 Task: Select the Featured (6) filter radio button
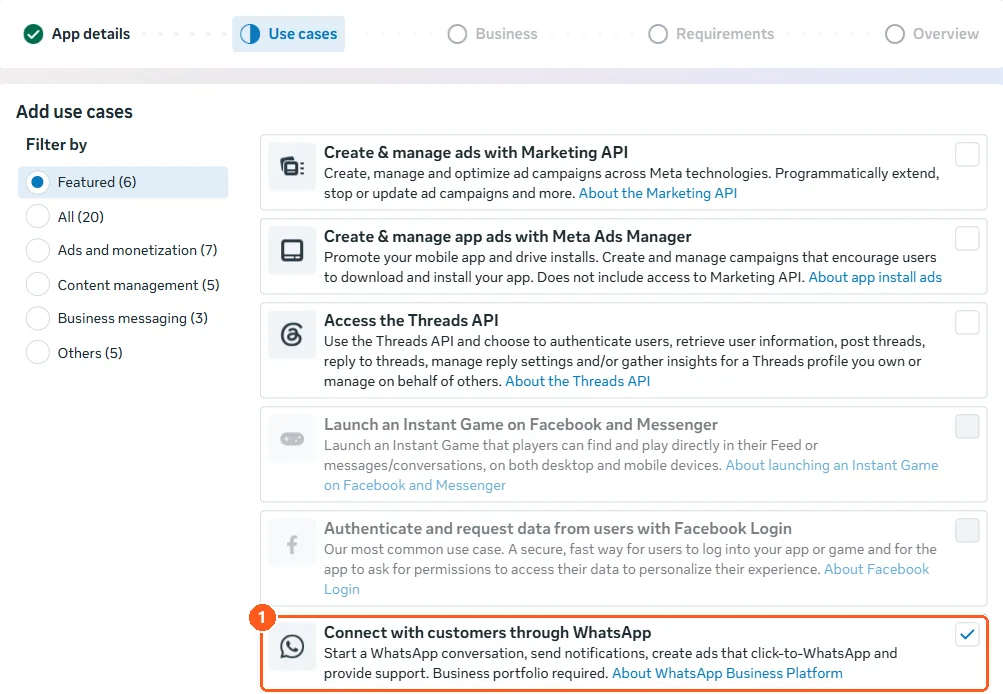click(x=38, y=182)
